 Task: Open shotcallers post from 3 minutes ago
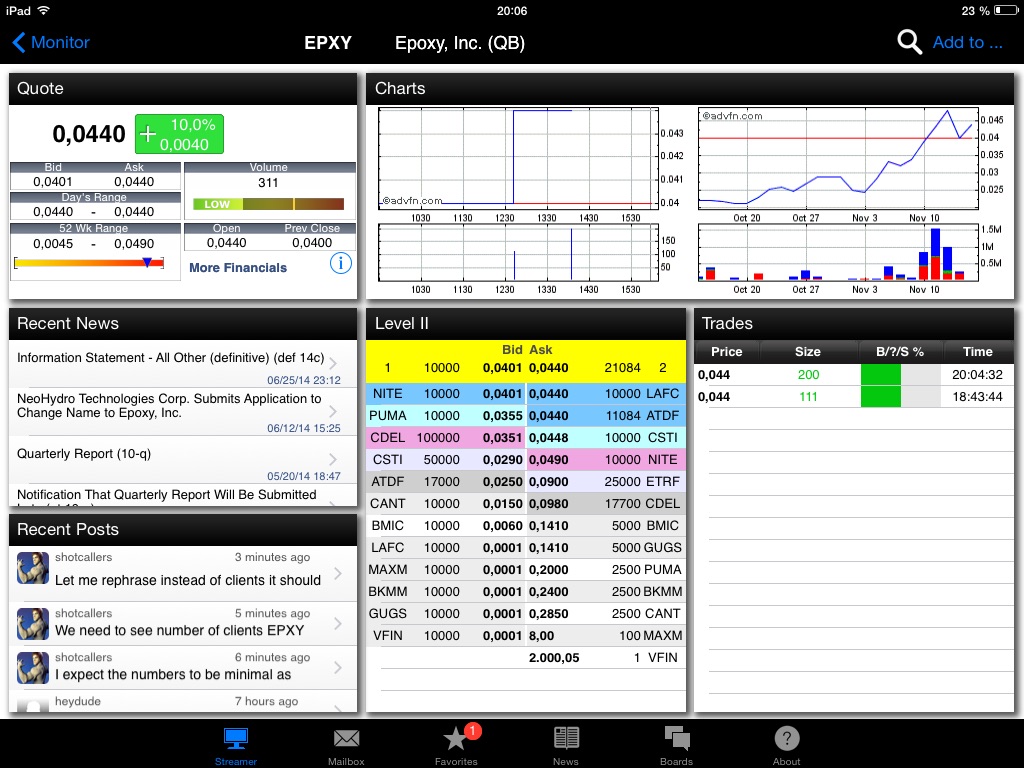(x=182, y=570)
